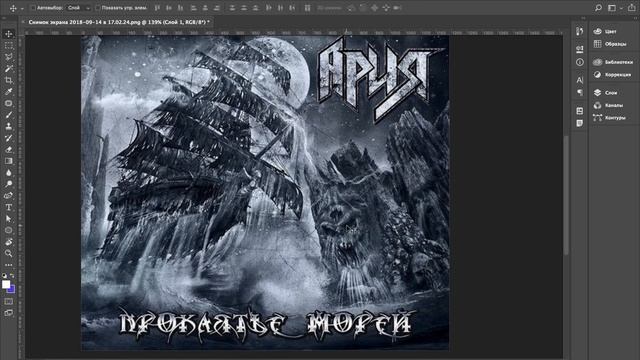This screenshot has height=360, width=640.
Task: Expand the collapsed icon panel dock
Action: click(583, 18)
